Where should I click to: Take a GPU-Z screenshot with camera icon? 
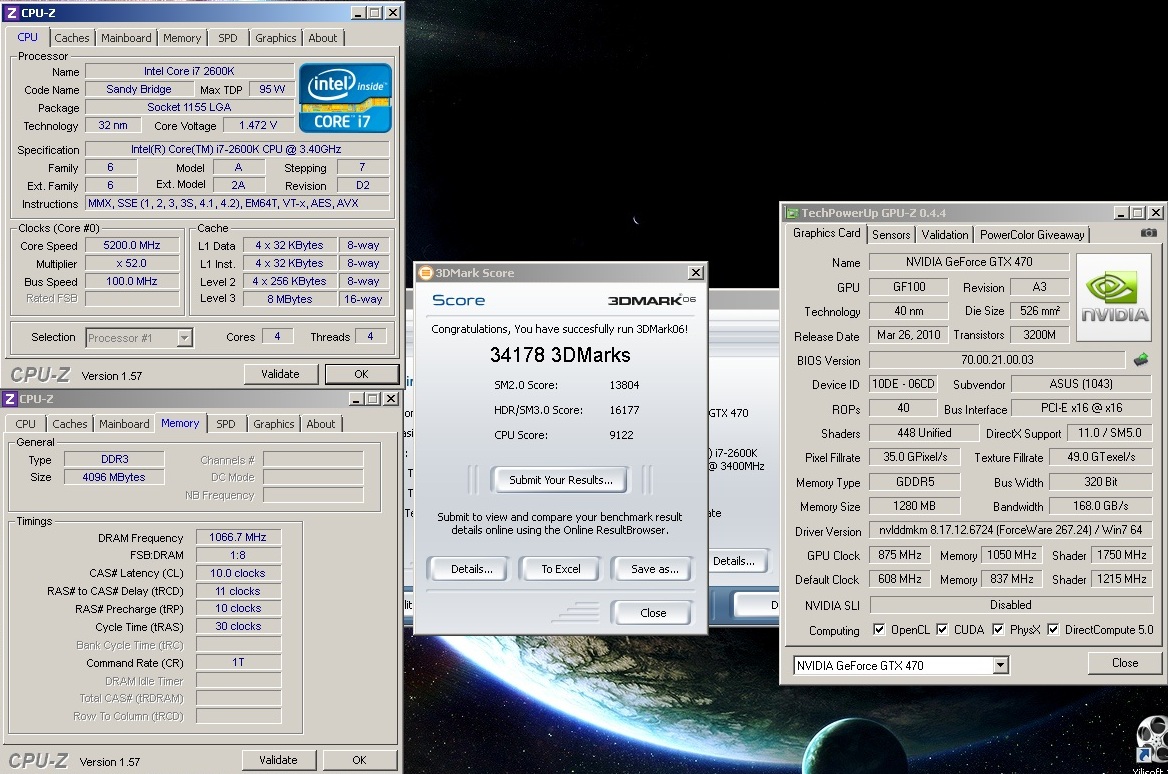click(x=1149, y=233)
